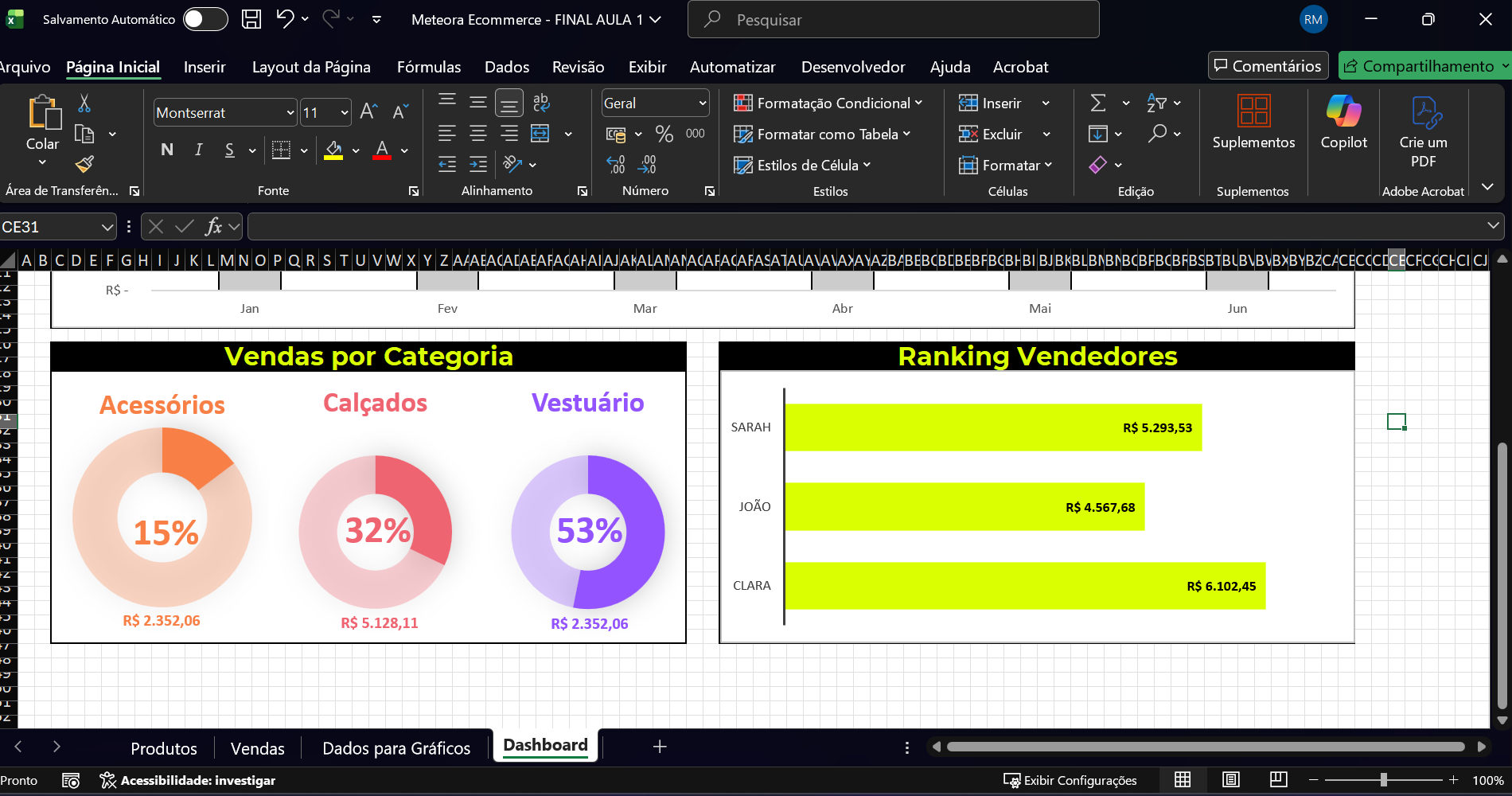
Task: Click the Clear eraser icon
Action: (x=1098, y=165)
